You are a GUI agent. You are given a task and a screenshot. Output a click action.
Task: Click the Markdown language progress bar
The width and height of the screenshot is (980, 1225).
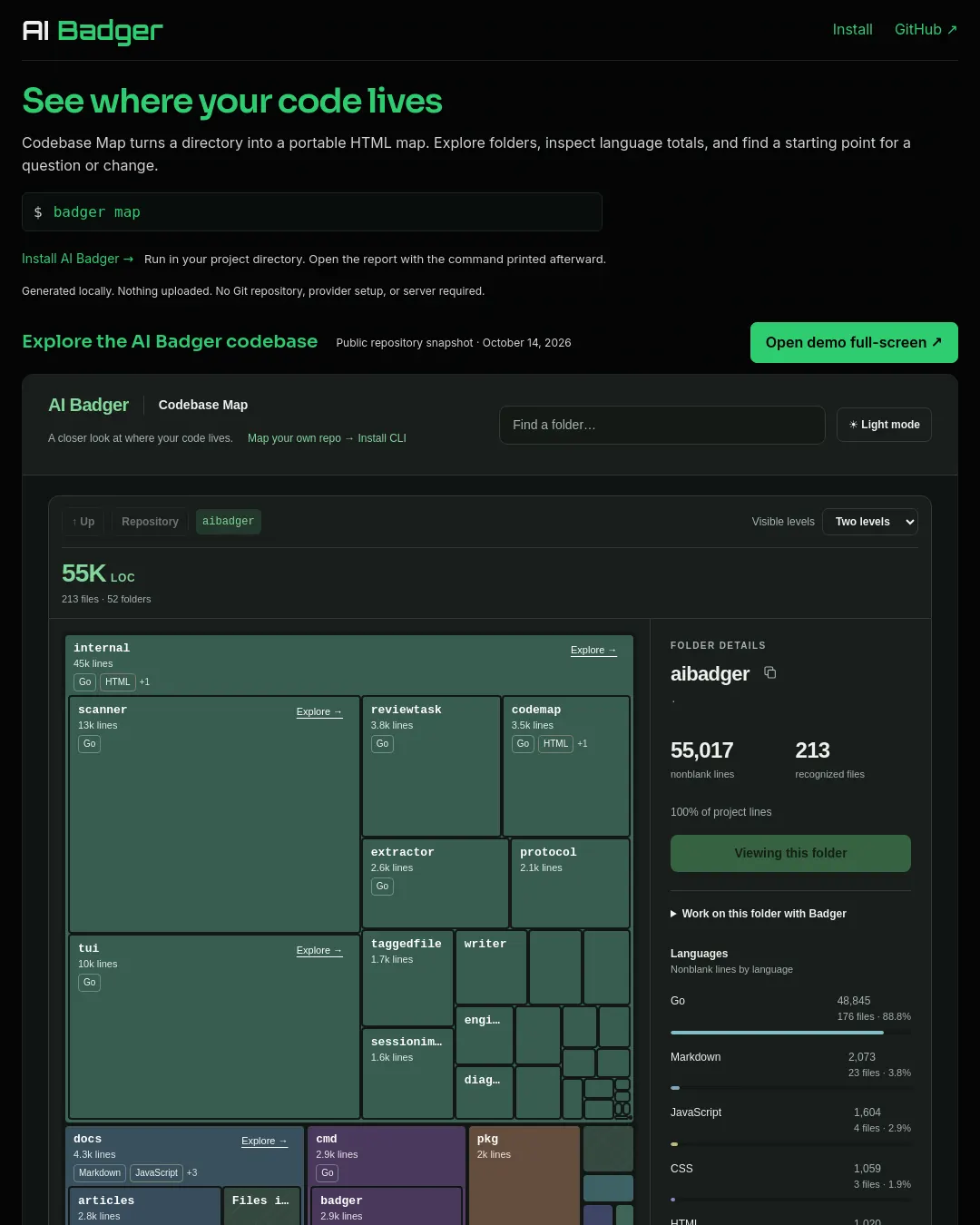[x=790, y=1088]
